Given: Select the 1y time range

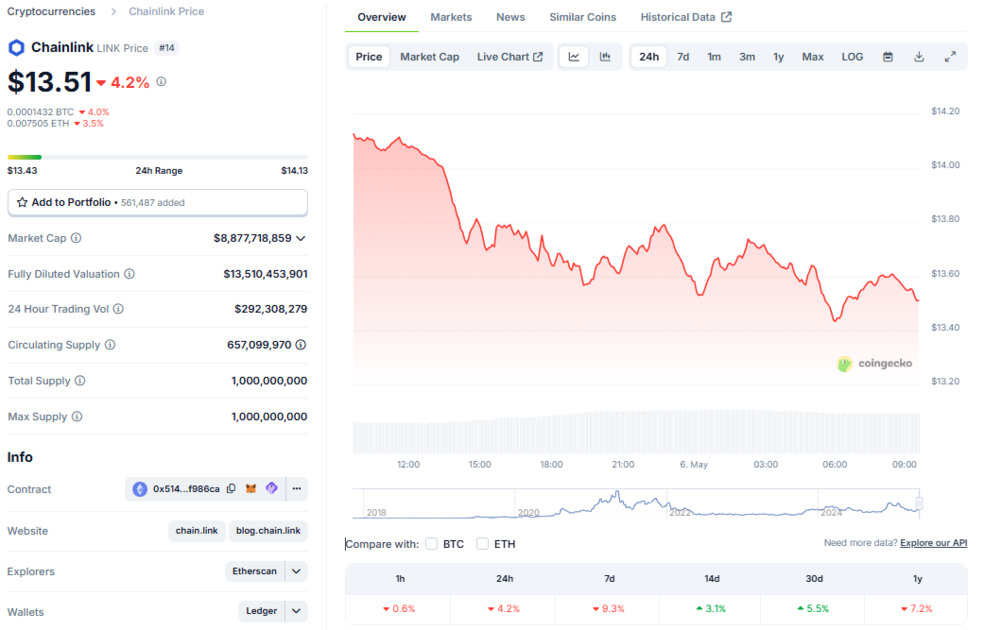Looking at the screenshot, I should pyautogui.click(x=779, y=56).
